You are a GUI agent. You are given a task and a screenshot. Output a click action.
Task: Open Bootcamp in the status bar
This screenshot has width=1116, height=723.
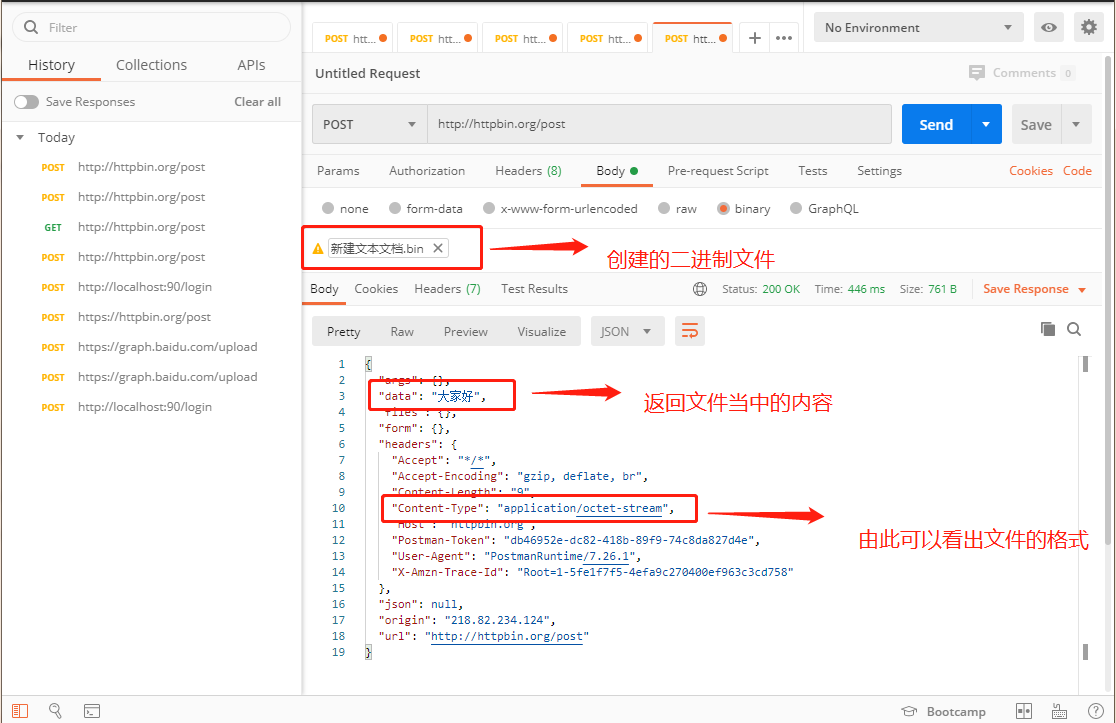944,711
